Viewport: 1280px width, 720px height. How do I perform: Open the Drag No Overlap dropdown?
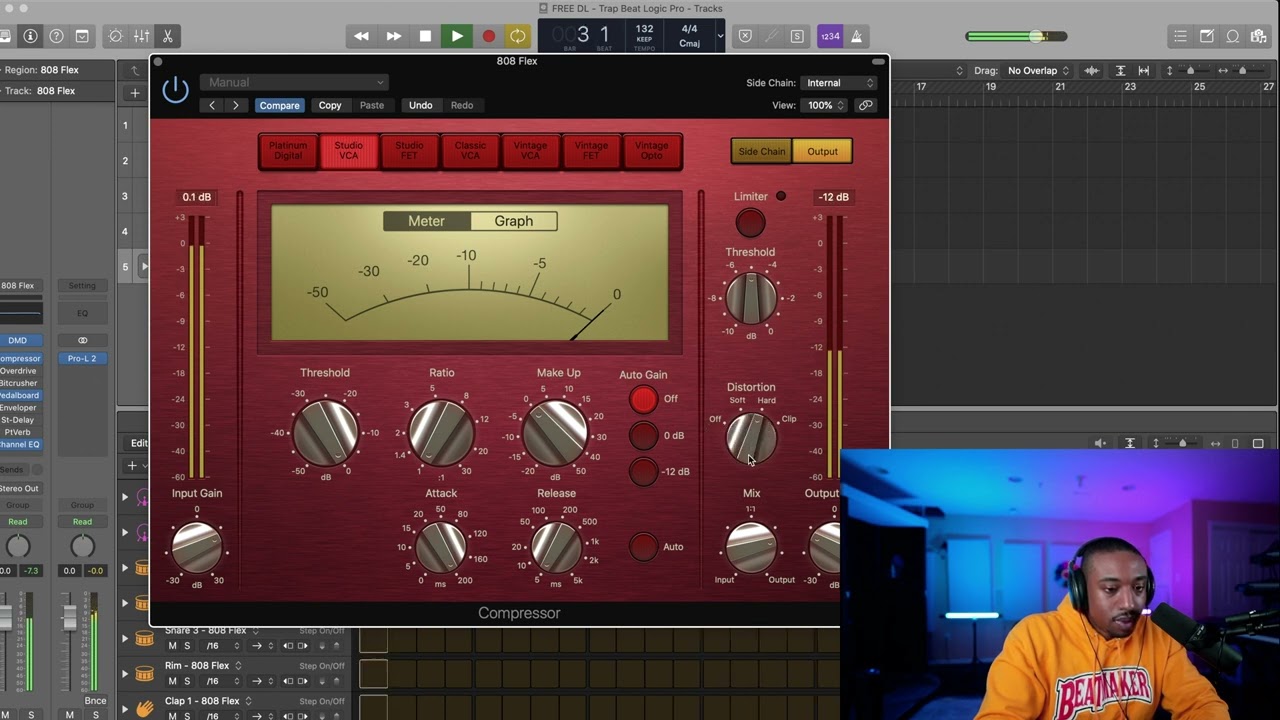coord(1038,71)
